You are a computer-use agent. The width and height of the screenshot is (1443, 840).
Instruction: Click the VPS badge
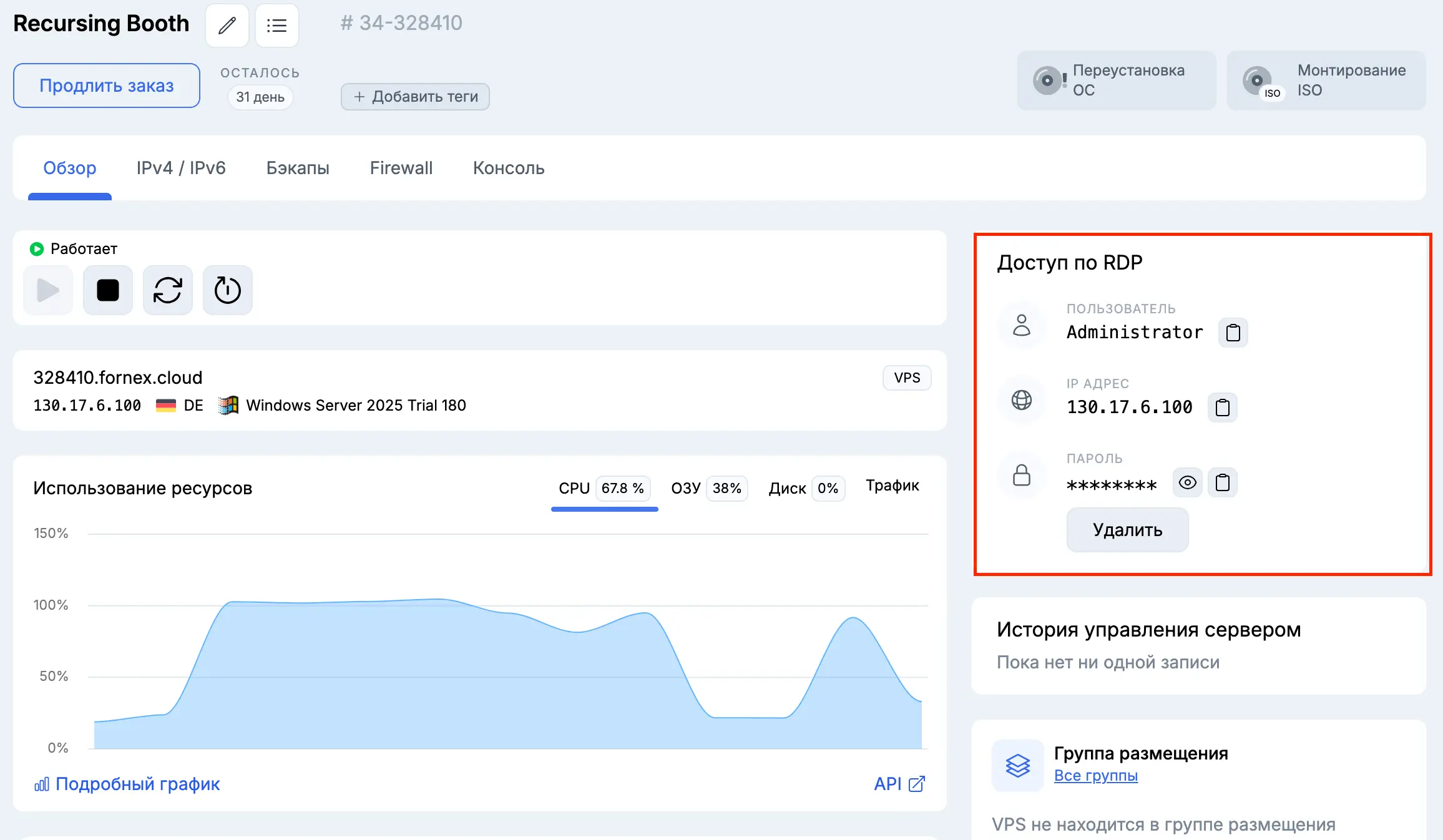pyautogui.click(x=907, y=378)
